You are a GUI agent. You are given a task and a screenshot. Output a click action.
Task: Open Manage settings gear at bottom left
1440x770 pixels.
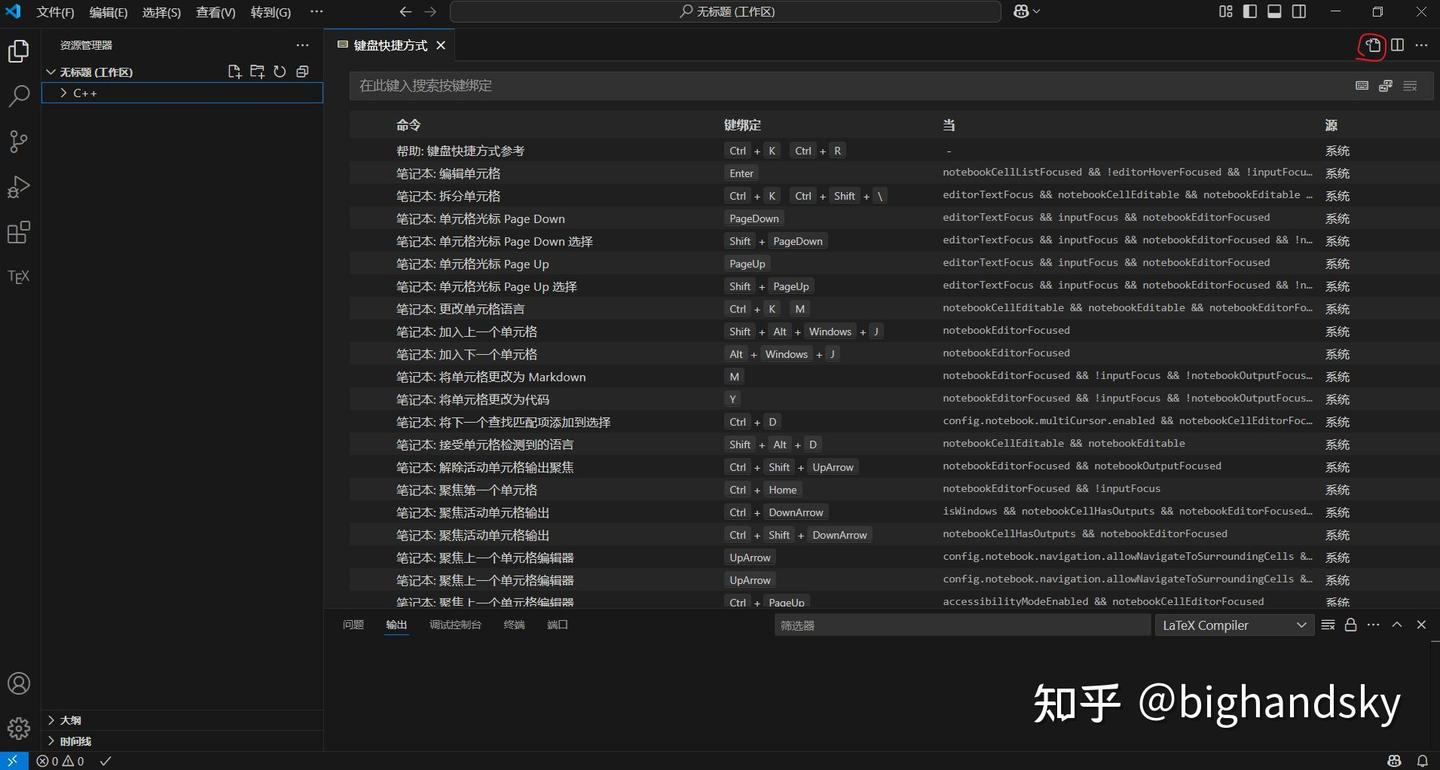18,728
